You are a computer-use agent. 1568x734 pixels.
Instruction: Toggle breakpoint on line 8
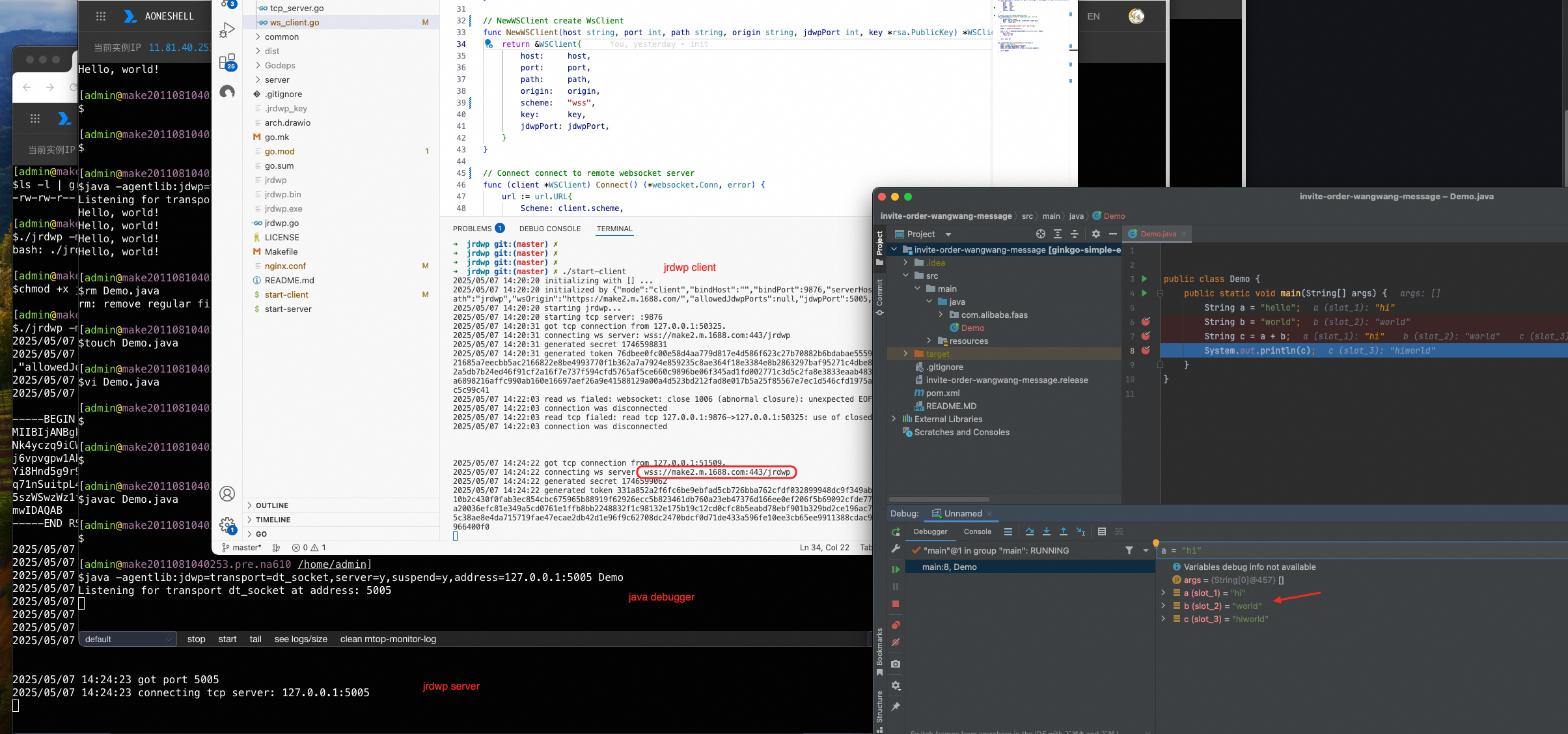point(1146,350)
